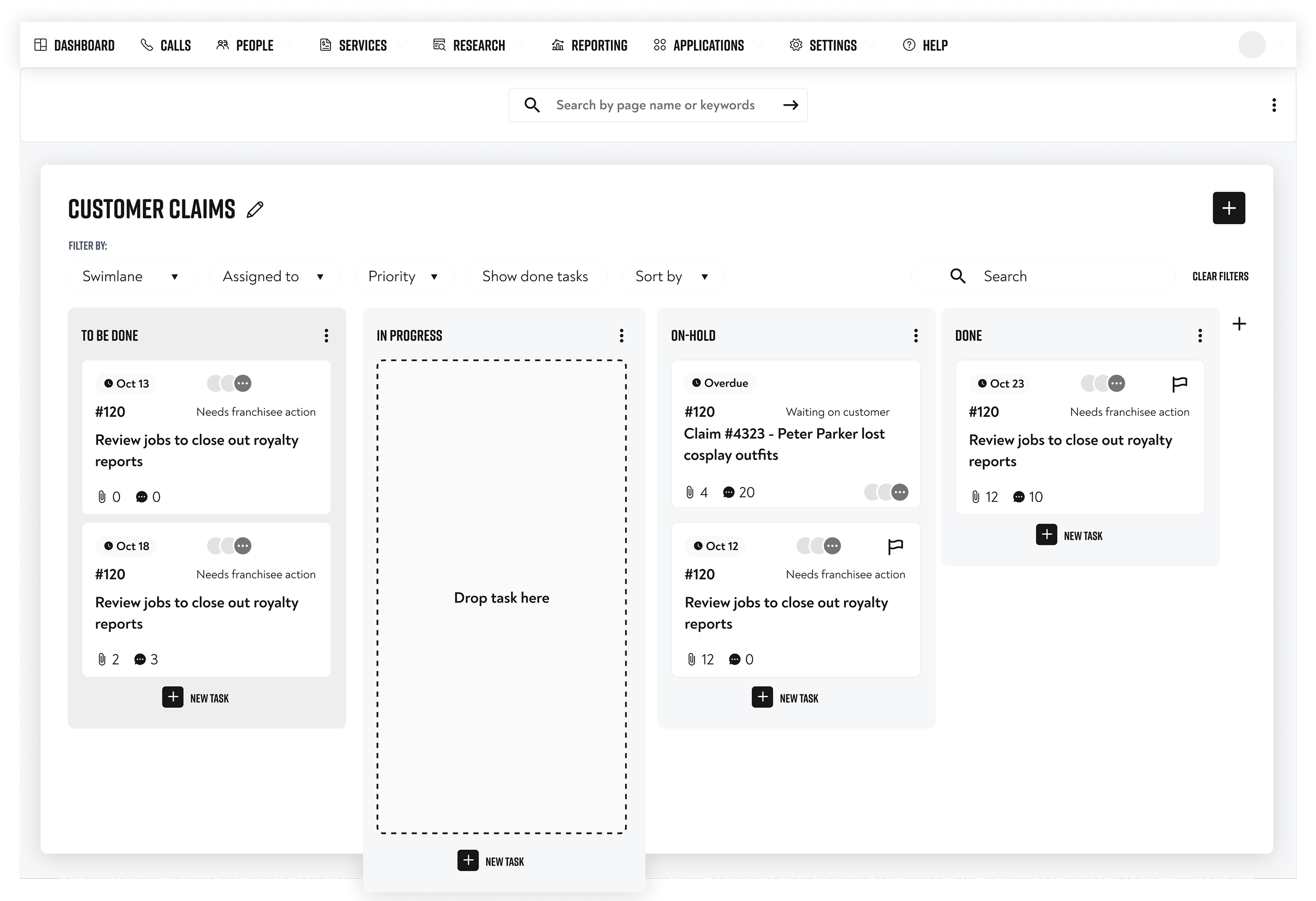
Task: Open the Applications menu
Action: coord(707,45)
